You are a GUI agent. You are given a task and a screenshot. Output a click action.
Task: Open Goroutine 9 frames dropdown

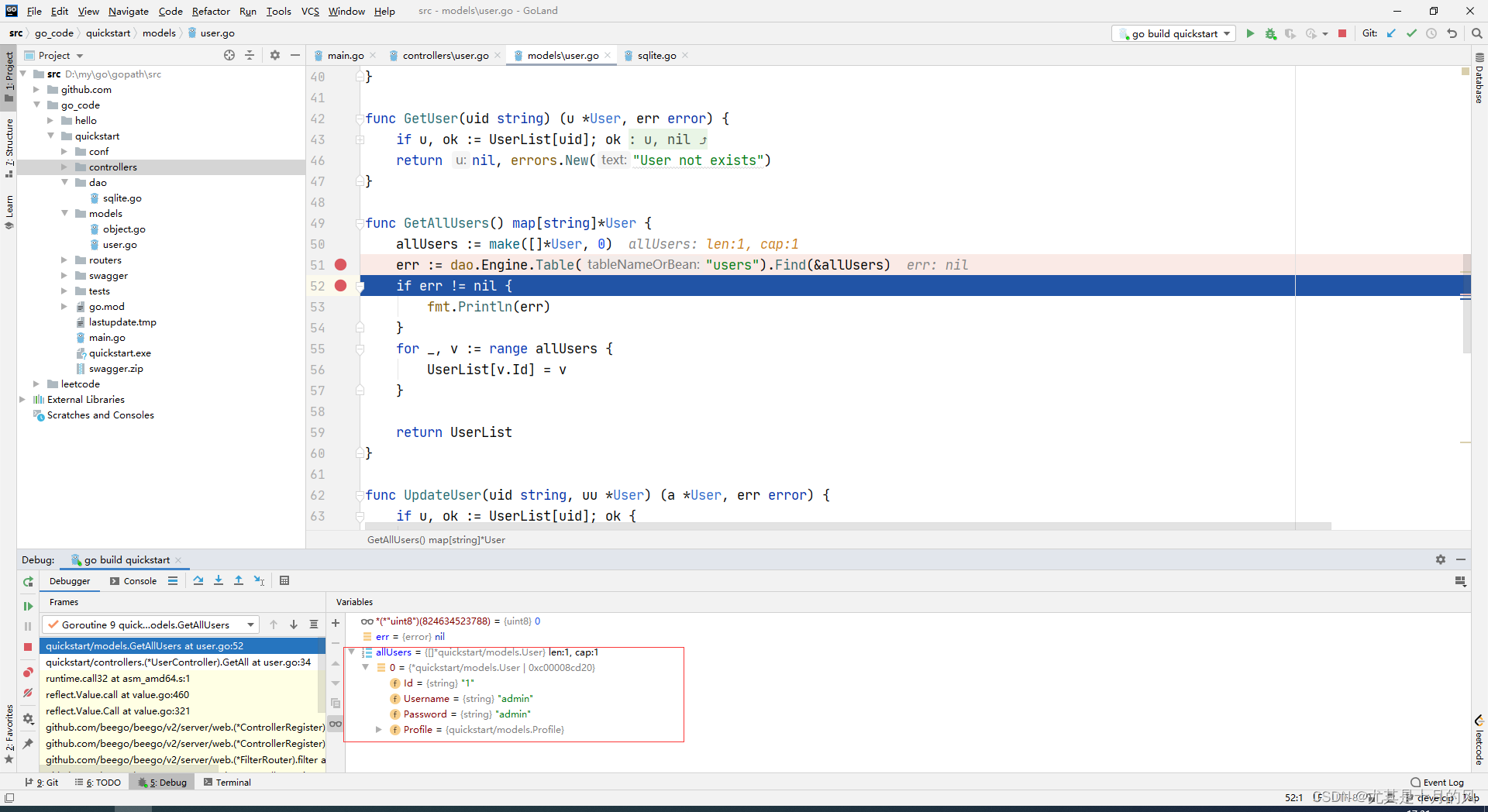coord(150,624)
